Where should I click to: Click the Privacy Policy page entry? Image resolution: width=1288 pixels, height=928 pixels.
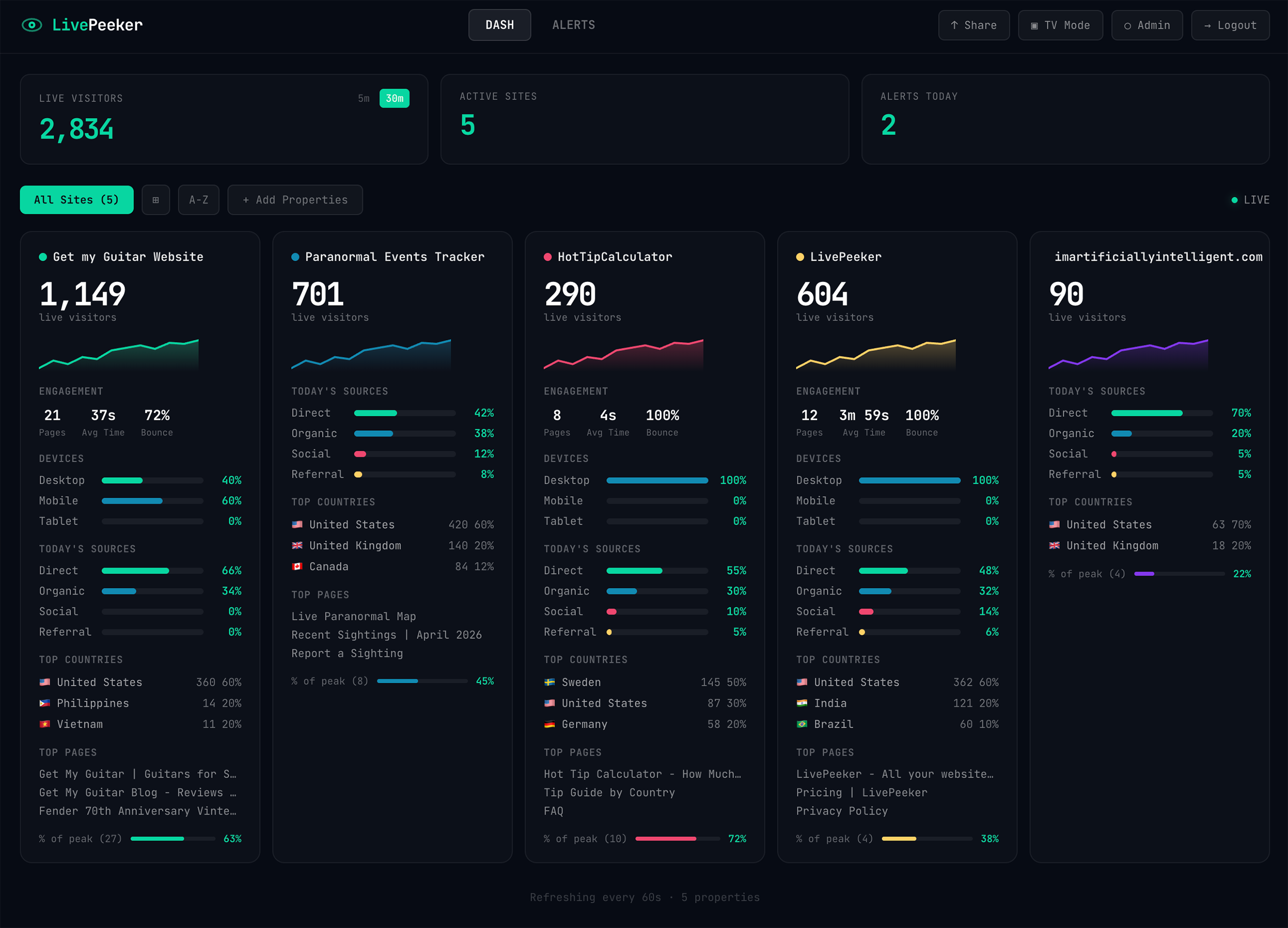[842, 811]
